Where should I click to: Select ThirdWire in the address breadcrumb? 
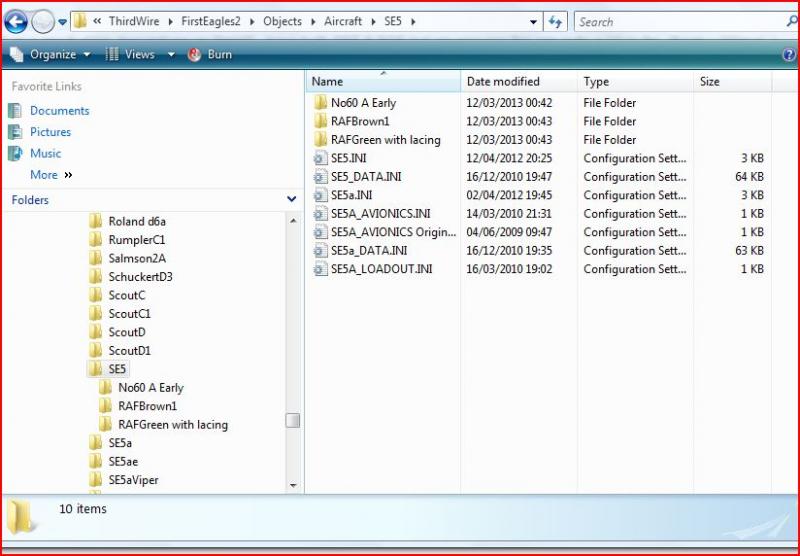click(134, 21)
